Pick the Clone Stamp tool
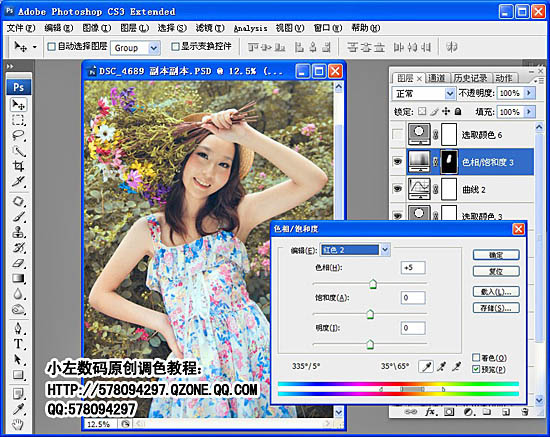This screenshot has width=550, height=437. [x=18, y=232]
